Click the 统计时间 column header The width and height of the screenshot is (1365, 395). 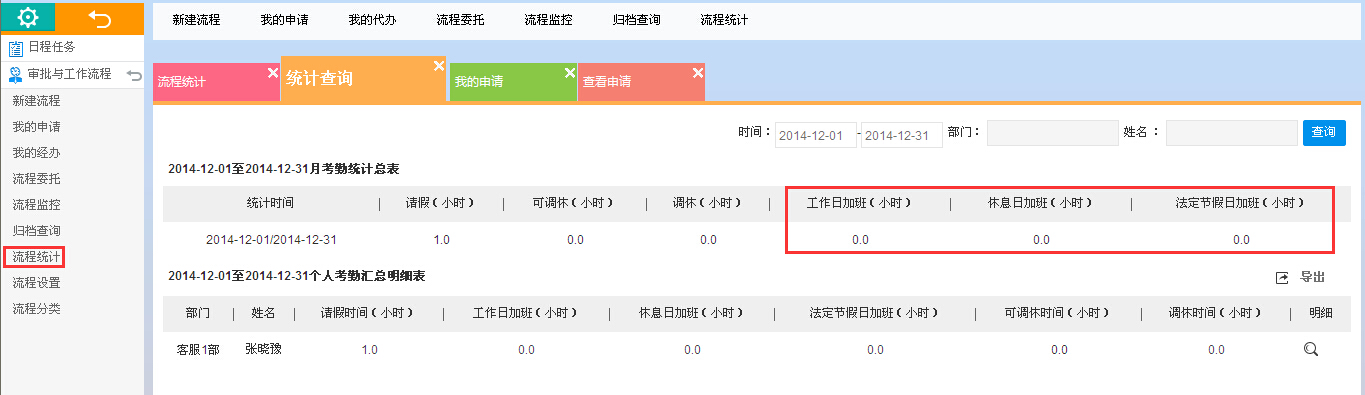coord(270,203)
